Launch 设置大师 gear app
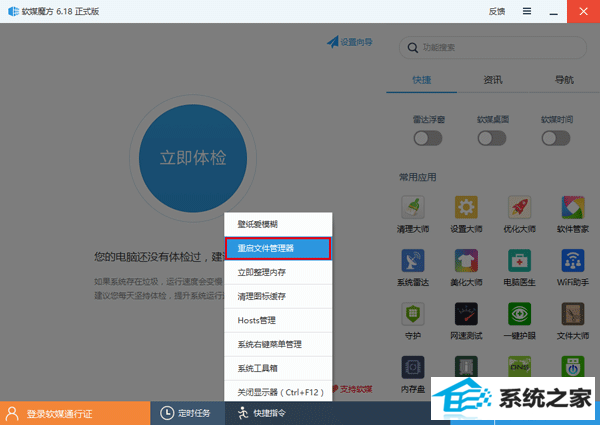Image resolution: width=600 pixels, height=425 pixels. (466, 207)
